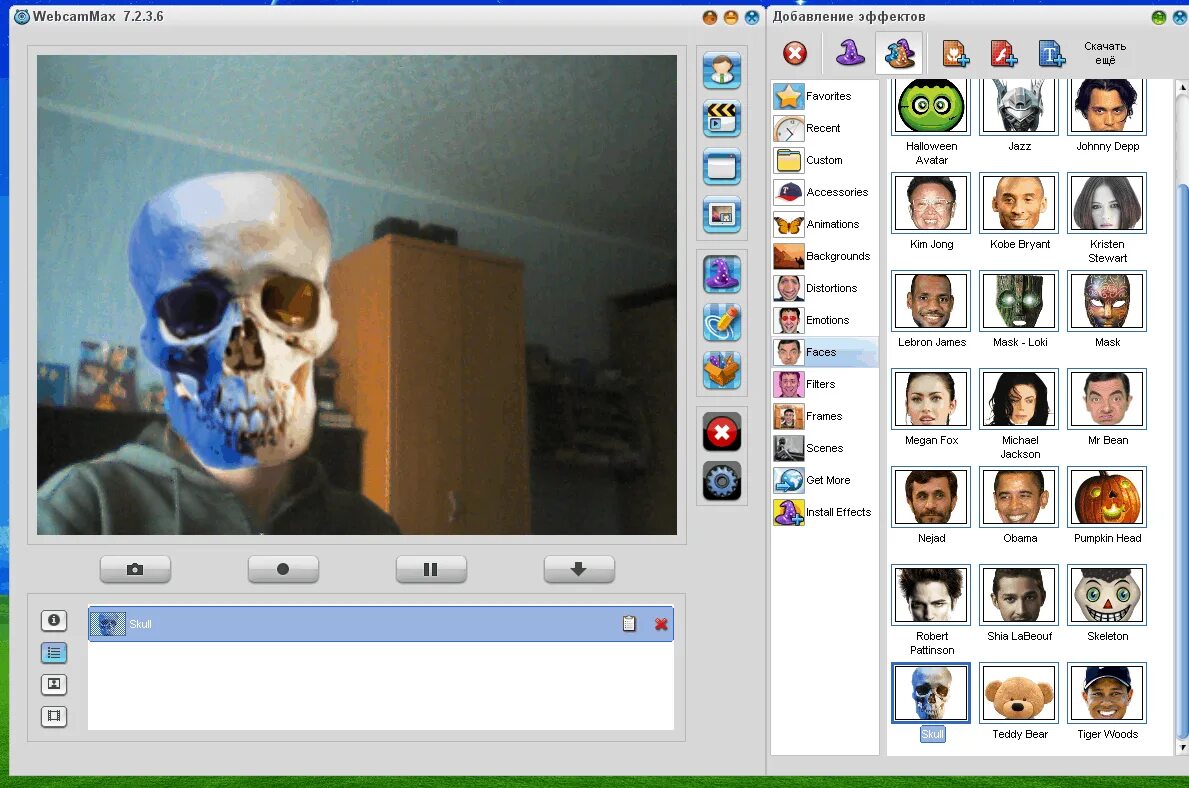Apply the Kobe Bryant face
This screenshot has height=788, width=1189.
1019,203
